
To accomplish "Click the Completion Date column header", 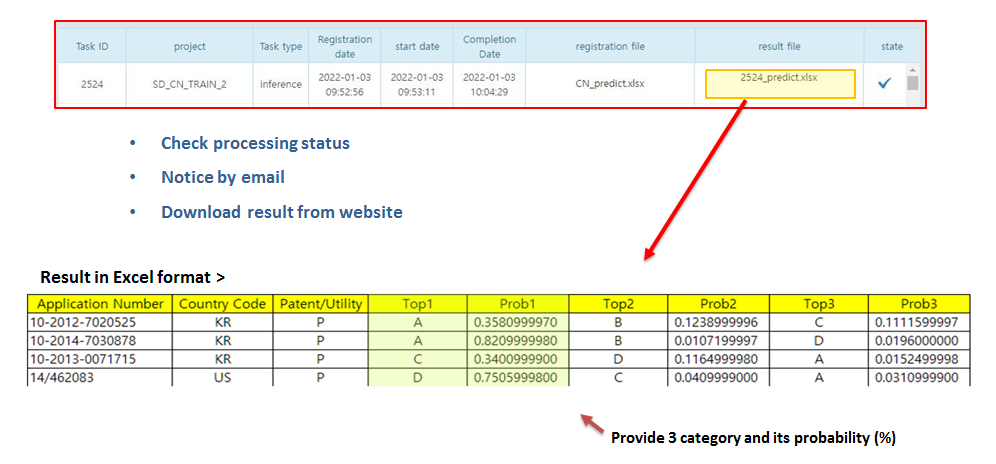I will (x=489, y=46).
